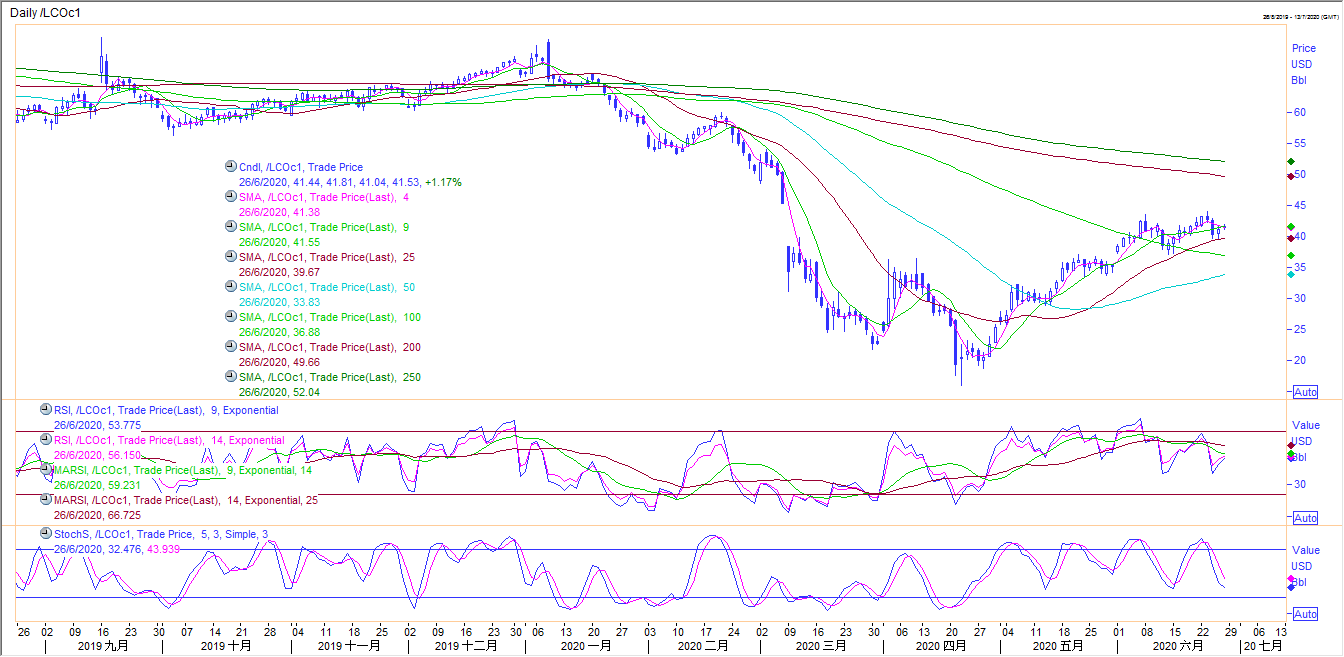
Task: Click the 20 七月 month label on time axis
Action: click(x=1262, y=646)
